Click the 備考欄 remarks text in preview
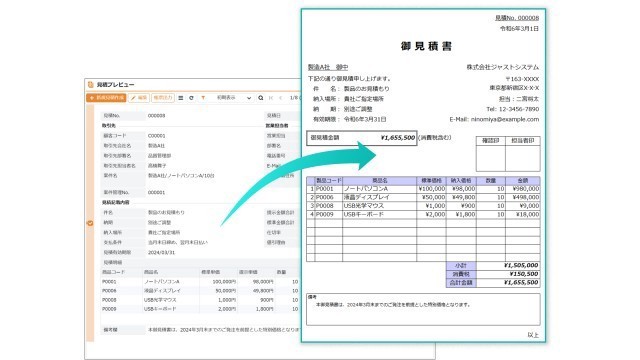Screen dimensions: 640x360 tap(224, 329)
